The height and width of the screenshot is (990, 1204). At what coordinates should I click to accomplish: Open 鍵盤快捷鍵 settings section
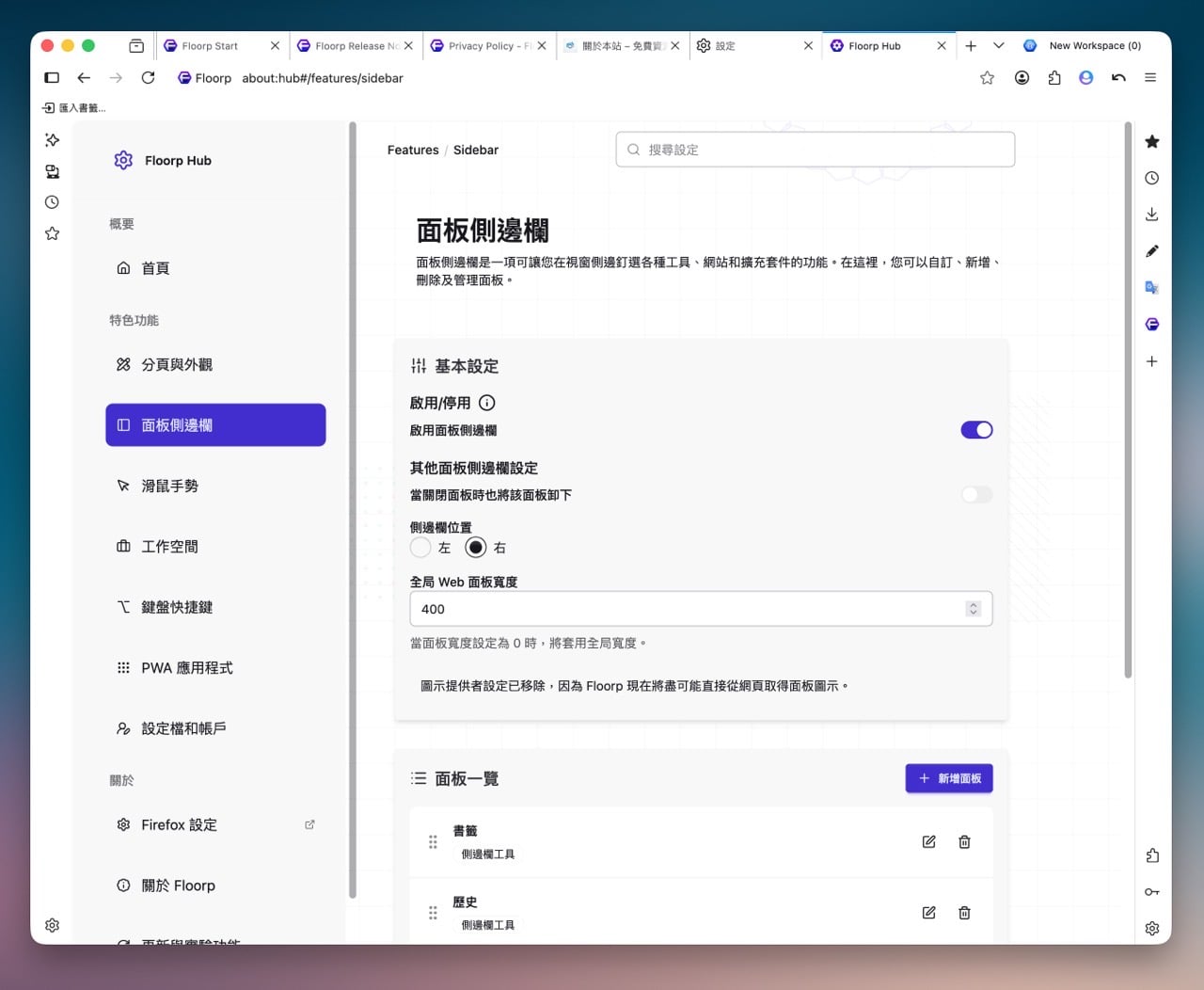[215, 607]
